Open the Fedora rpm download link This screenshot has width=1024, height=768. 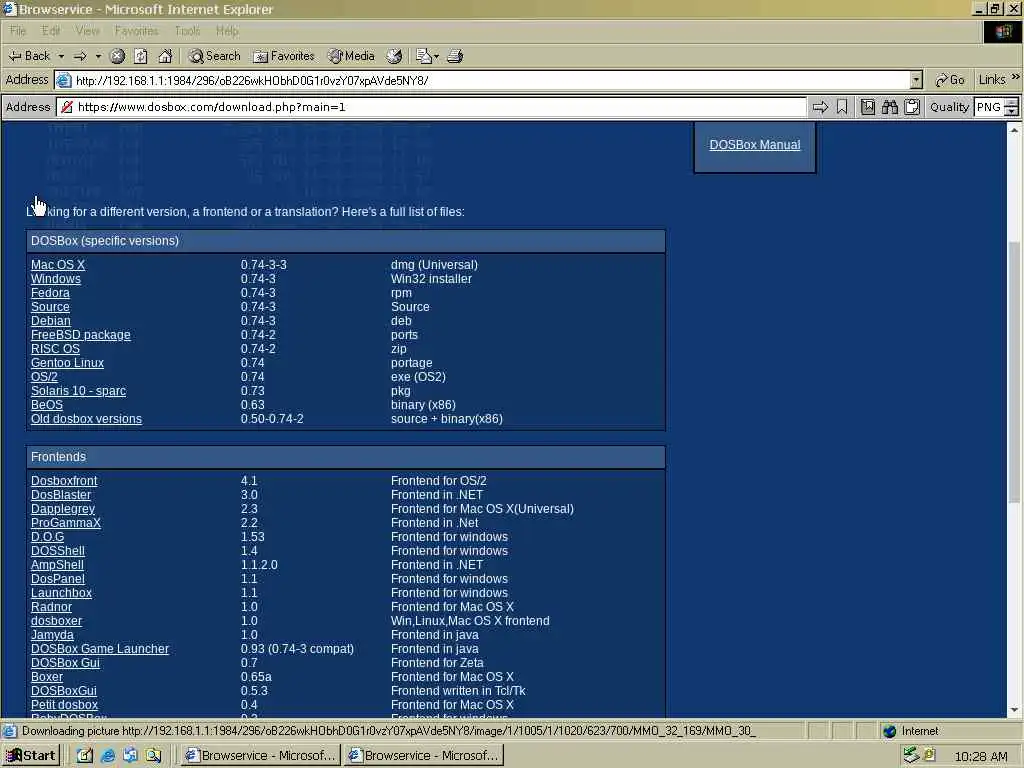pyautogui.click(x=50, y=293)
